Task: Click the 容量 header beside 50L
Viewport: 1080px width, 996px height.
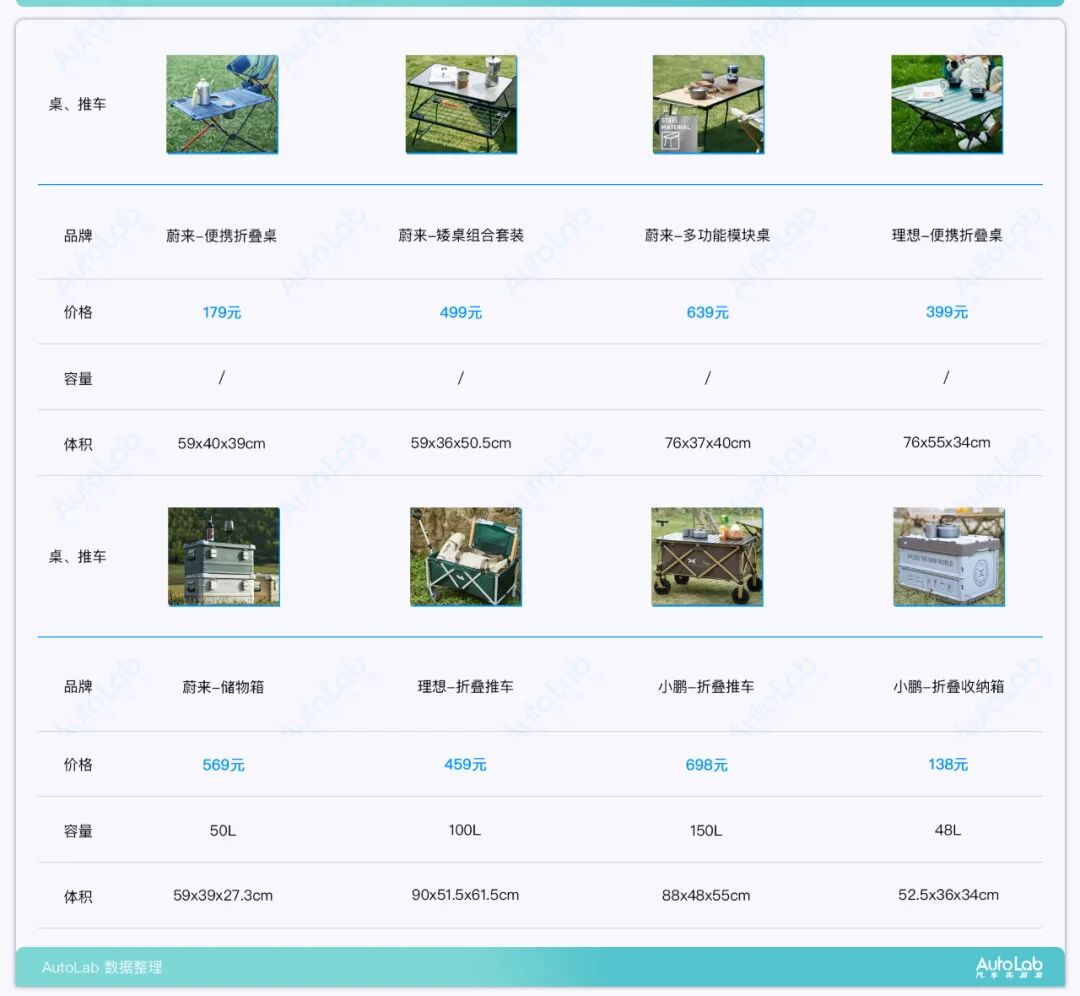Action: [x=78, y=831]
